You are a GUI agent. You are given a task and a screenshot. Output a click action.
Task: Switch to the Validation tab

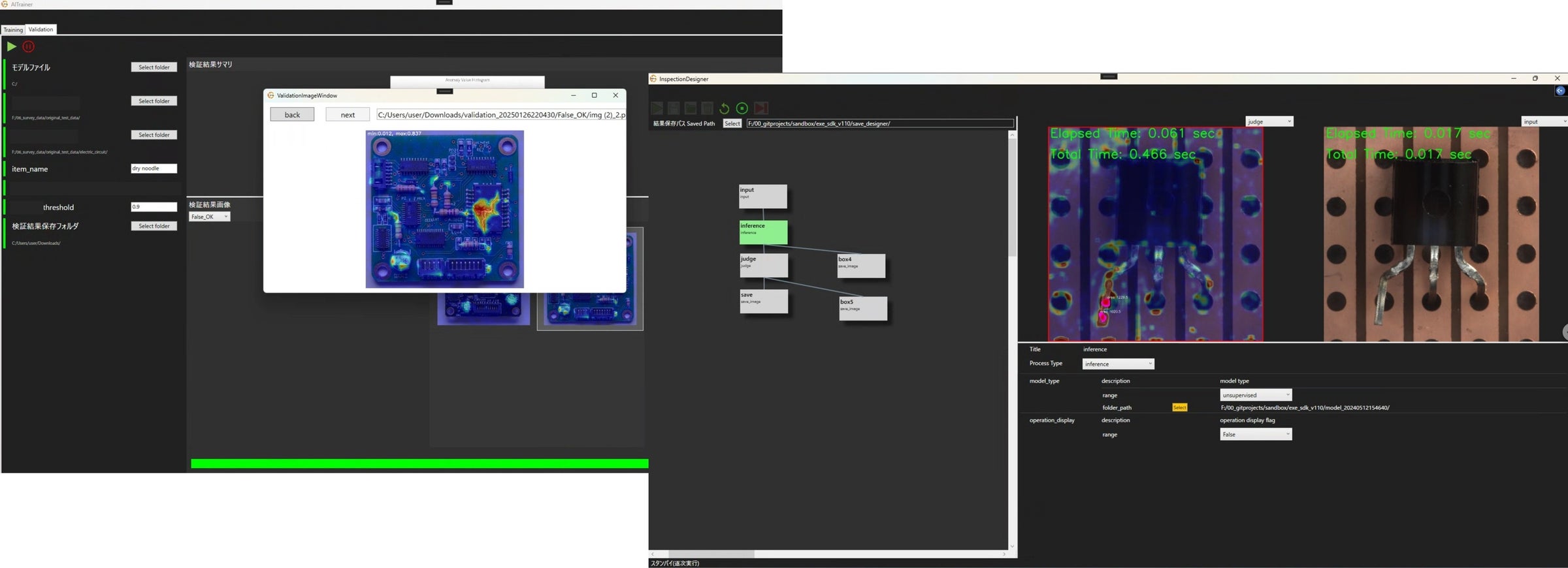pyautogui.click(x=41, y=29)
